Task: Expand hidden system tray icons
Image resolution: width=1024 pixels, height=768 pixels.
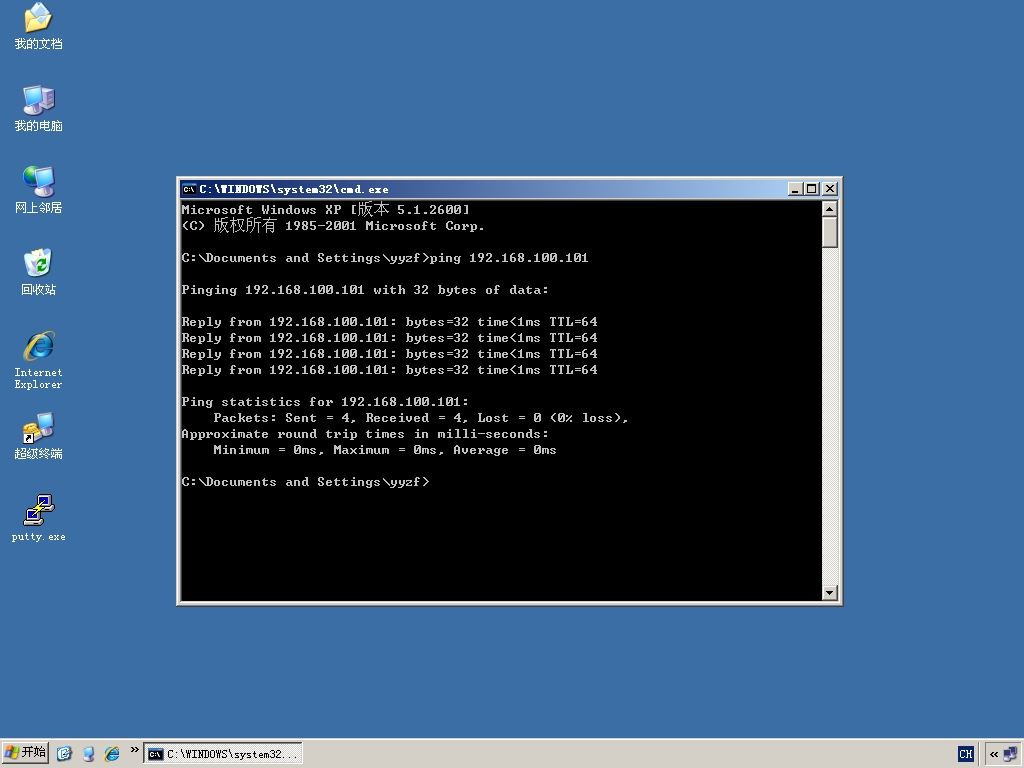Action: [993, 754]
